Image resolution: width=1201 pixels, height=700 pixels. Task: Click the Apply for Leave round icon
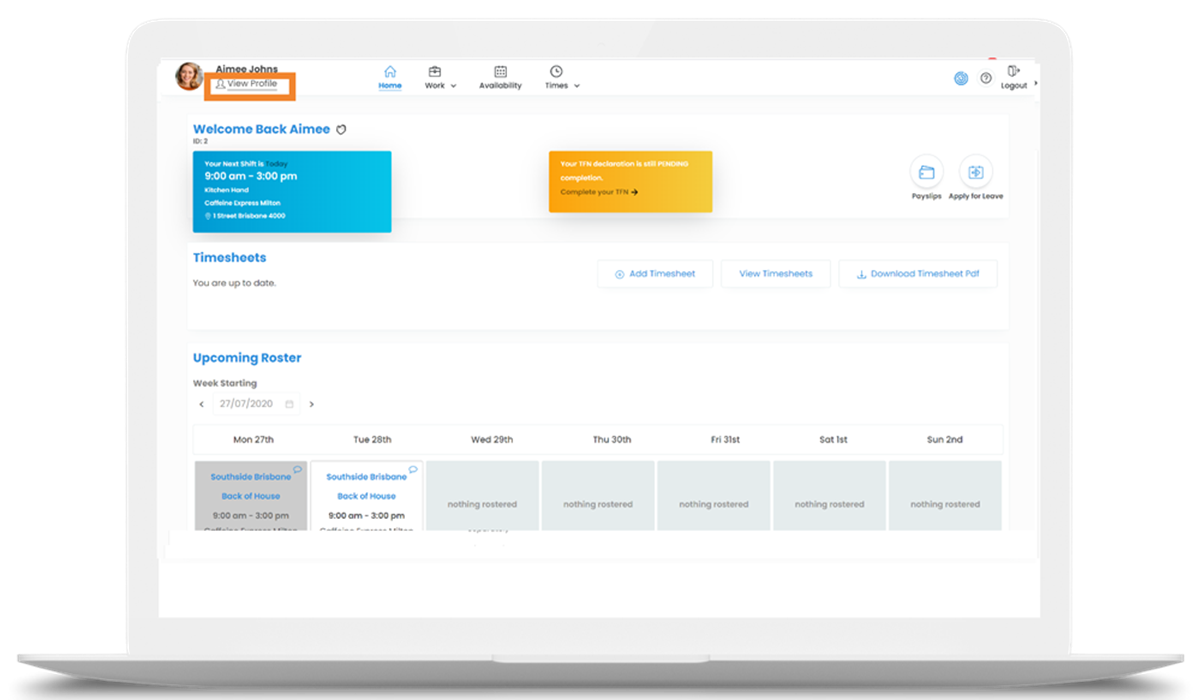click(976, 173)
